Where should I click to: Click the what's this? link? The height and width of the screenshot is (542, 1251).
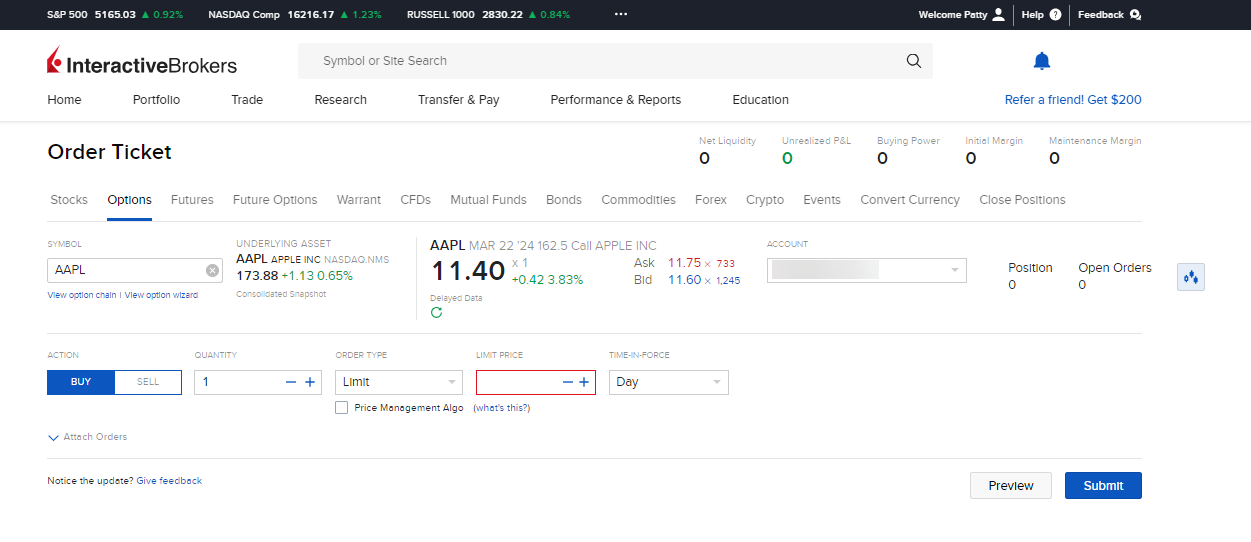(502, 408)
